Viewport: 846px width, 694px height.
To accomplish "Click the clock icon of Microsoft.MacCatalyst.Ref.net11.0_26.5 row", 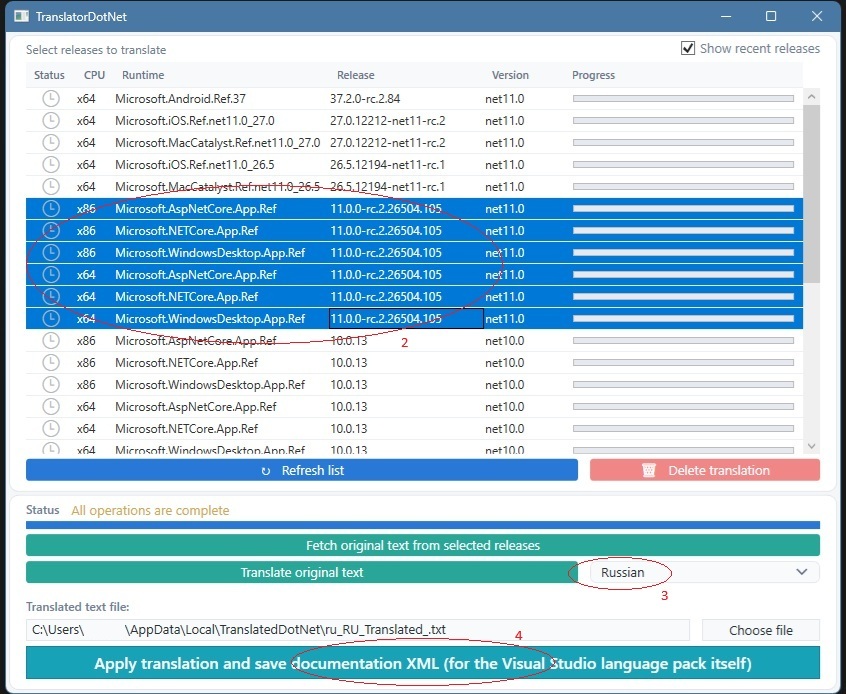I will pos(51,187).
